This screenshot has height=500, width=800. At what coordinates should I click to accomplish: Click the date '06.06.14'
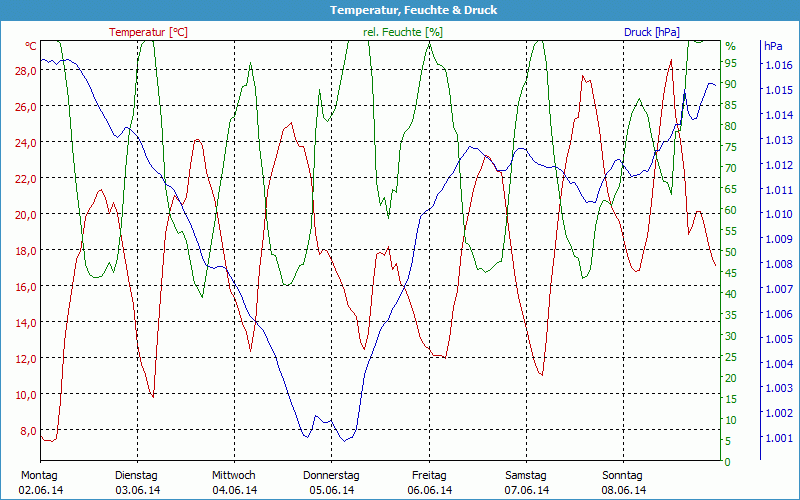tap(430, 490)
